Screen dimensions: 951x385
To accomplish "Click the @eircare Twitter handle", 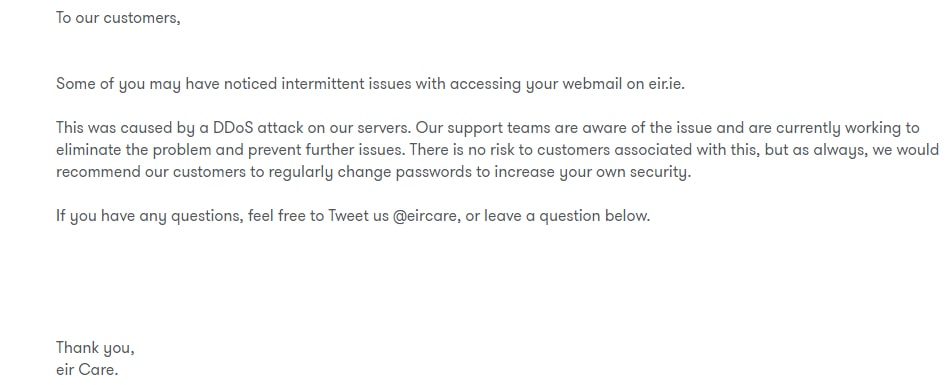I will point(425,216).
